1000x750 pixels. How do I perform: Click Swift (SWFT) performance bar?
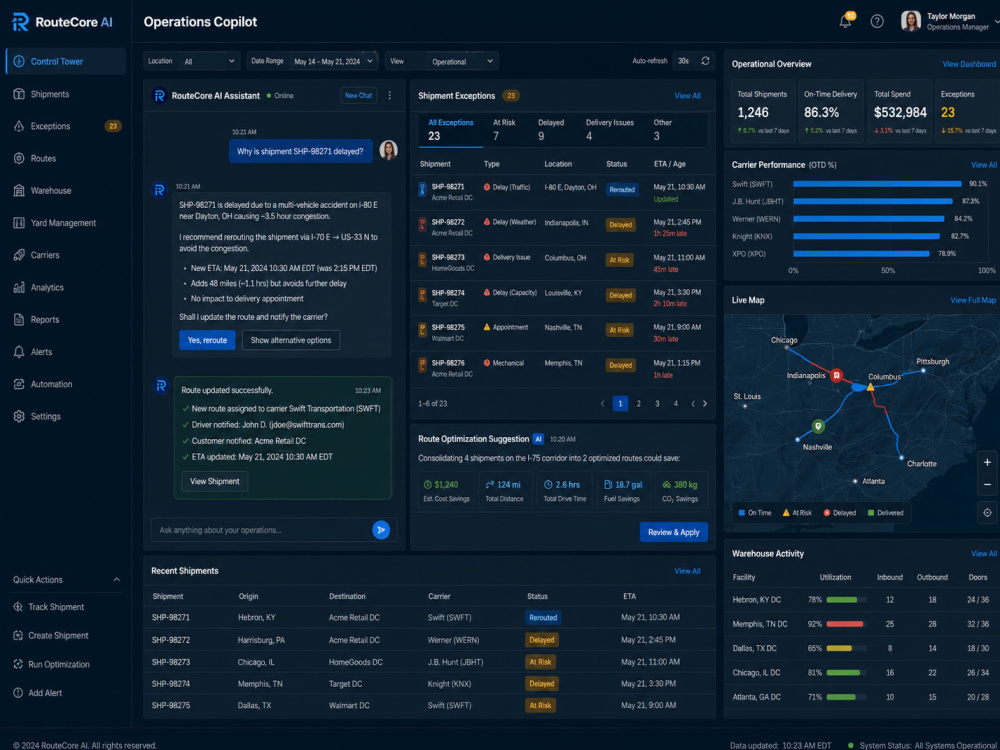pyautogui.click(x=877, y=184)
